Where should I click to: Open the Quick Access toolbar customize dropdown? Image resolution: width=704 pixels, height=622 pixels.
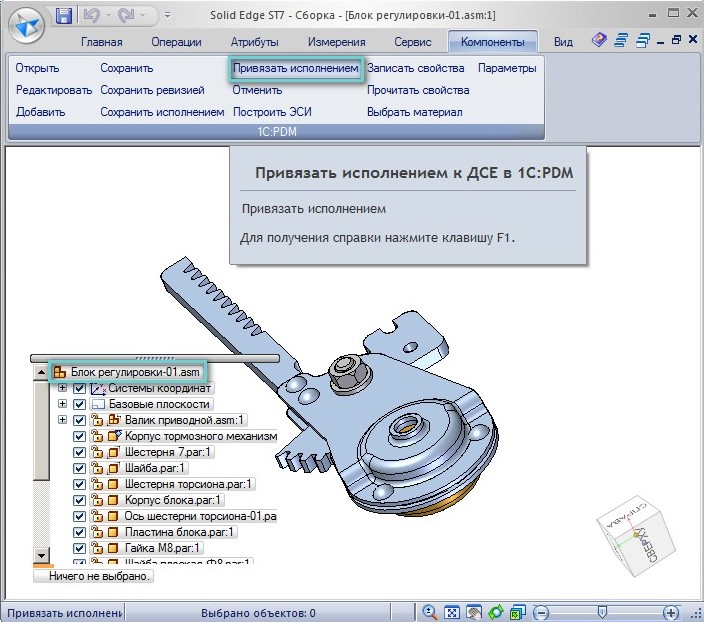(167, 16)
